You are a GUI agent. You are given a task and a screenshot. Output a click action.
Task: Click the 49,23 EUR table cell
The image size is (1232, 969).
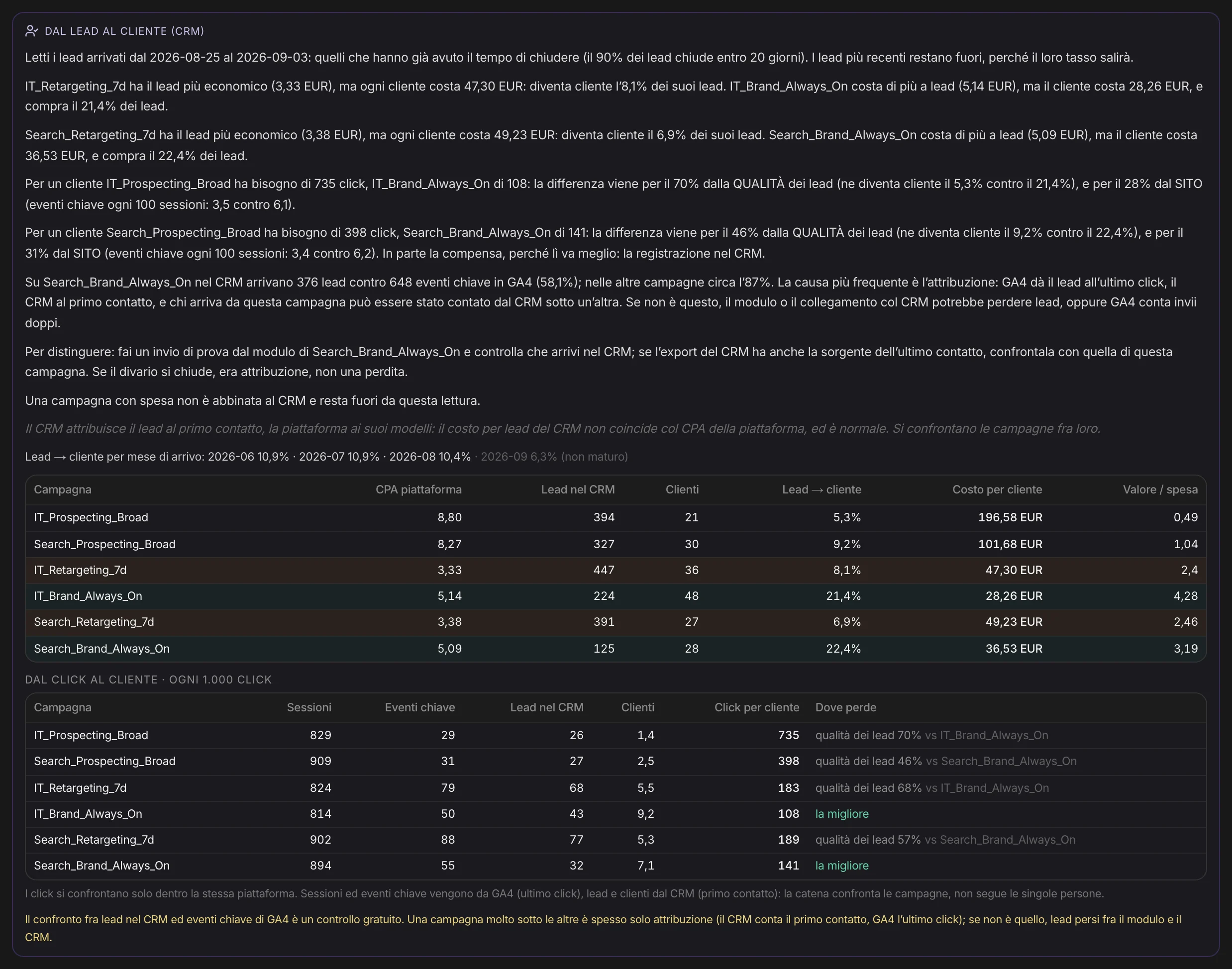coord(1014,622)
